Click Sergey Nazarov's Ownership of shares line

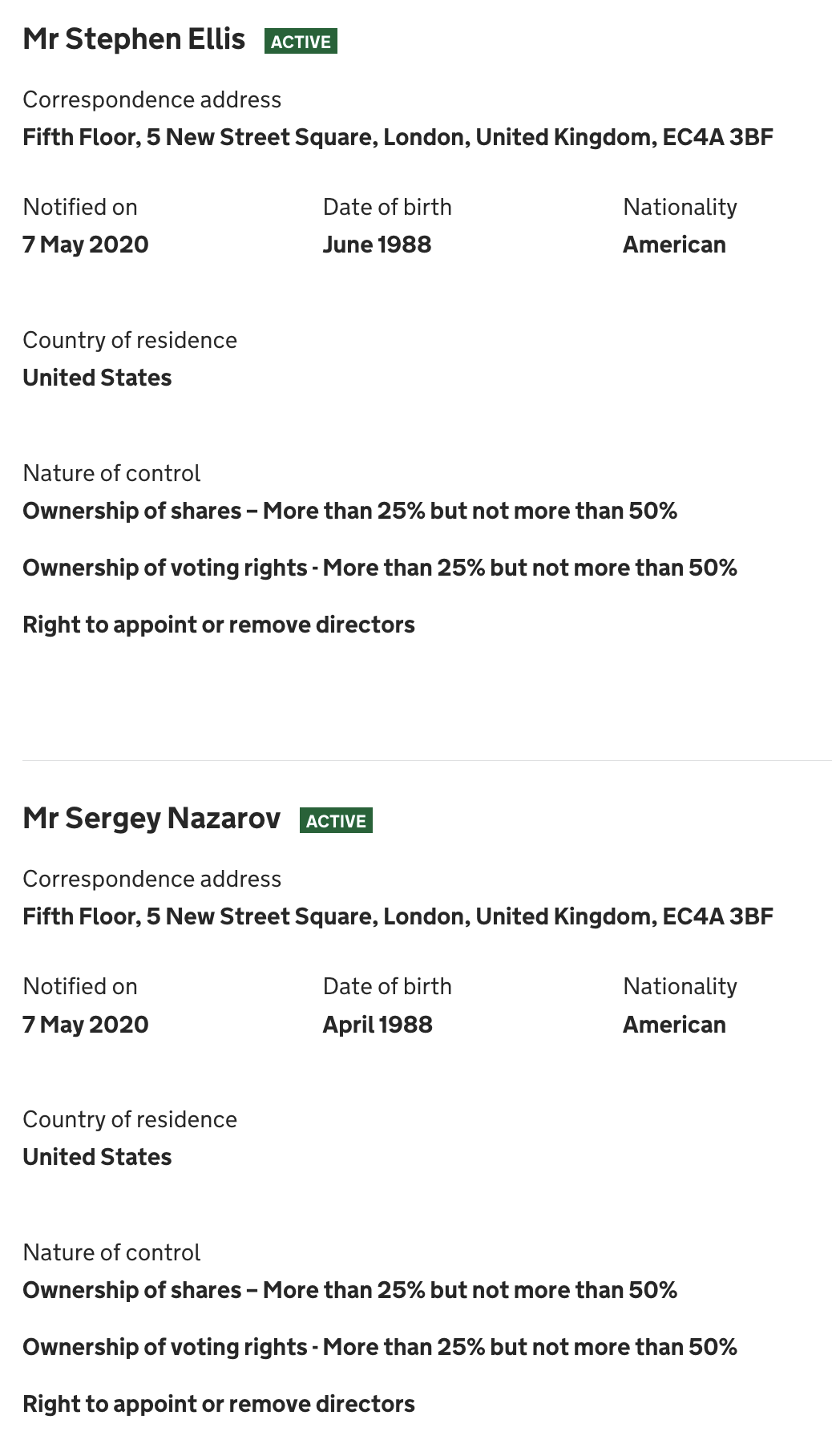click(x=349, y=1290)
